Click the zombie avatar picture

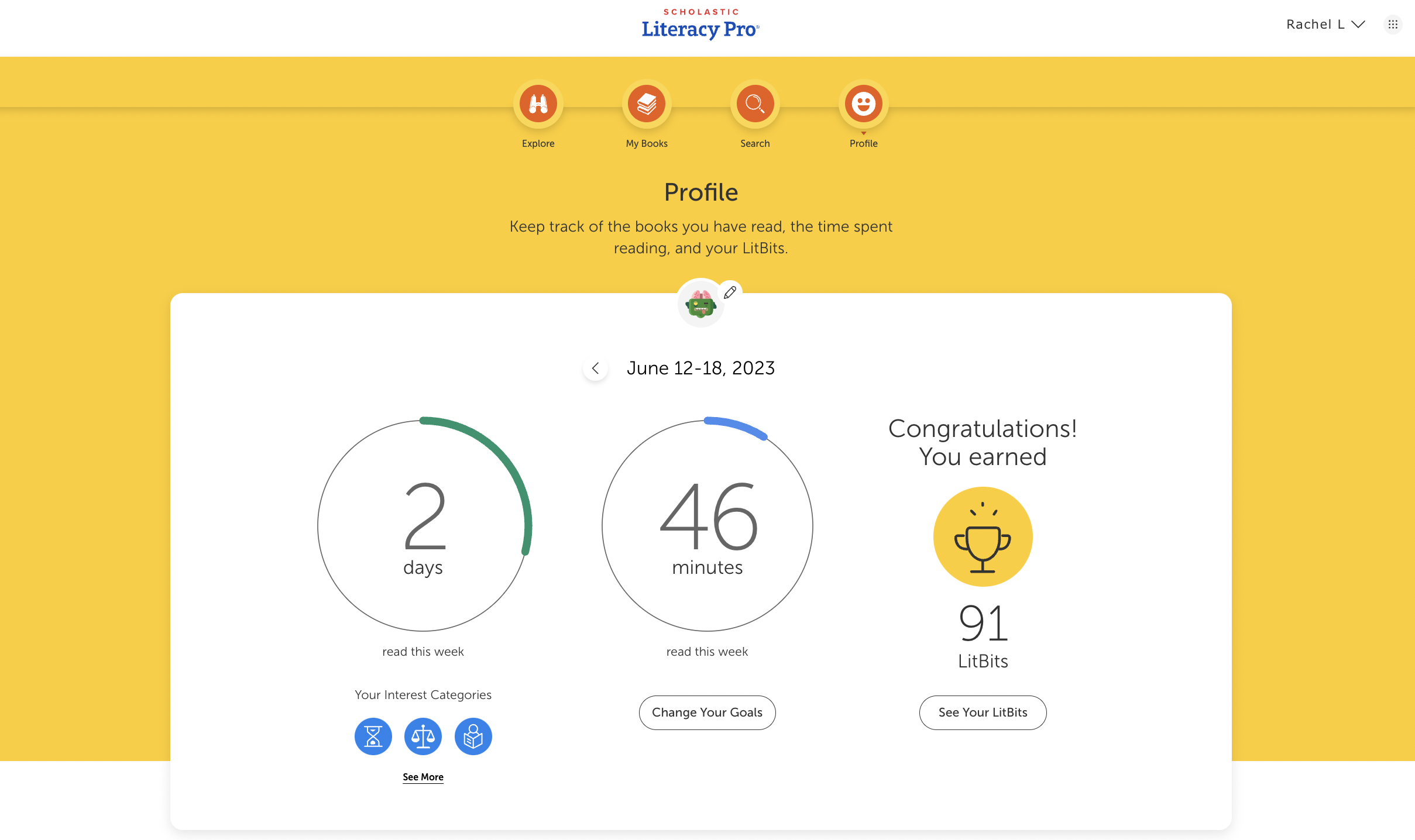tap(700, 304)
